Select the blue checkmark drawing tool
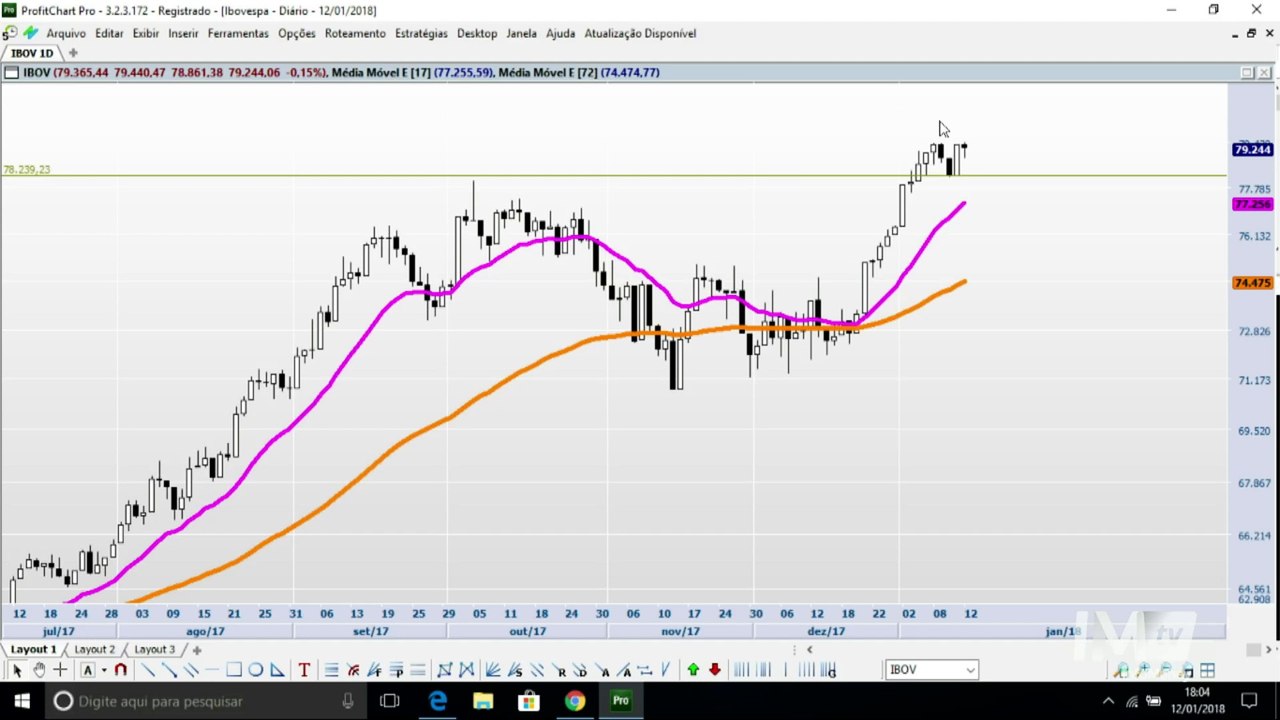The height and width of the screenshot is (720, 1280). 665,670
